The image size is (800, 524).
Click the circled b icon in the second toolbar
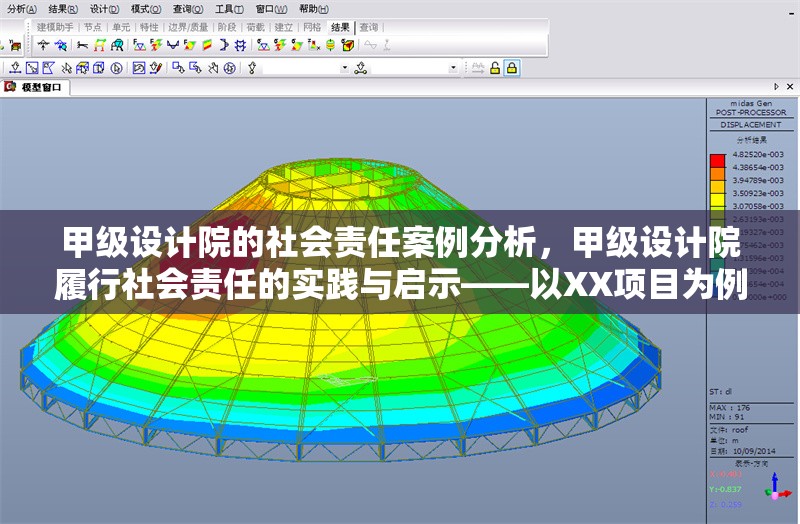116,68
